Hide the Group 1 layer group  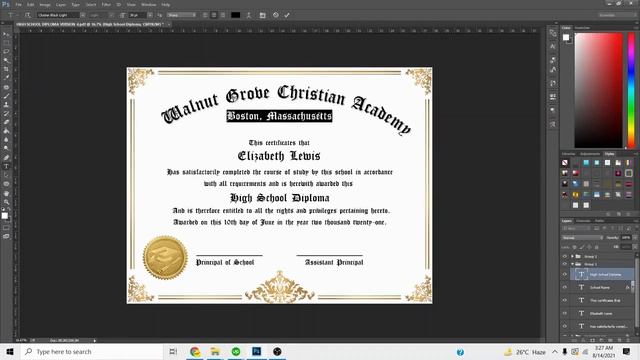tap(565, 264)
